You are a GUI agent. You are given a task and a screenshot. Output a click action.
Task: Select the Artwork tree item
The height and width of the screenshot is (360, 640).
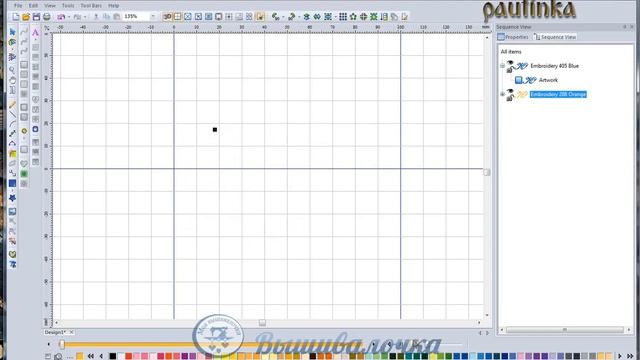(x=548, y=80)
